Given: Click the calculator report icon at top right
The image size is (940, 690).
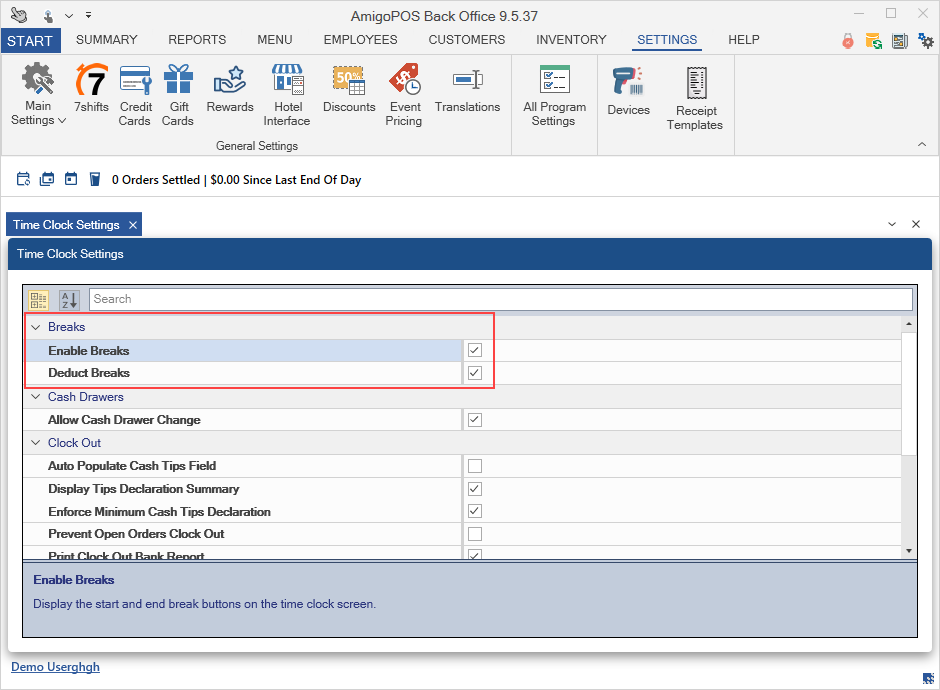Looking at the screenshot, I should coord(900,41).
